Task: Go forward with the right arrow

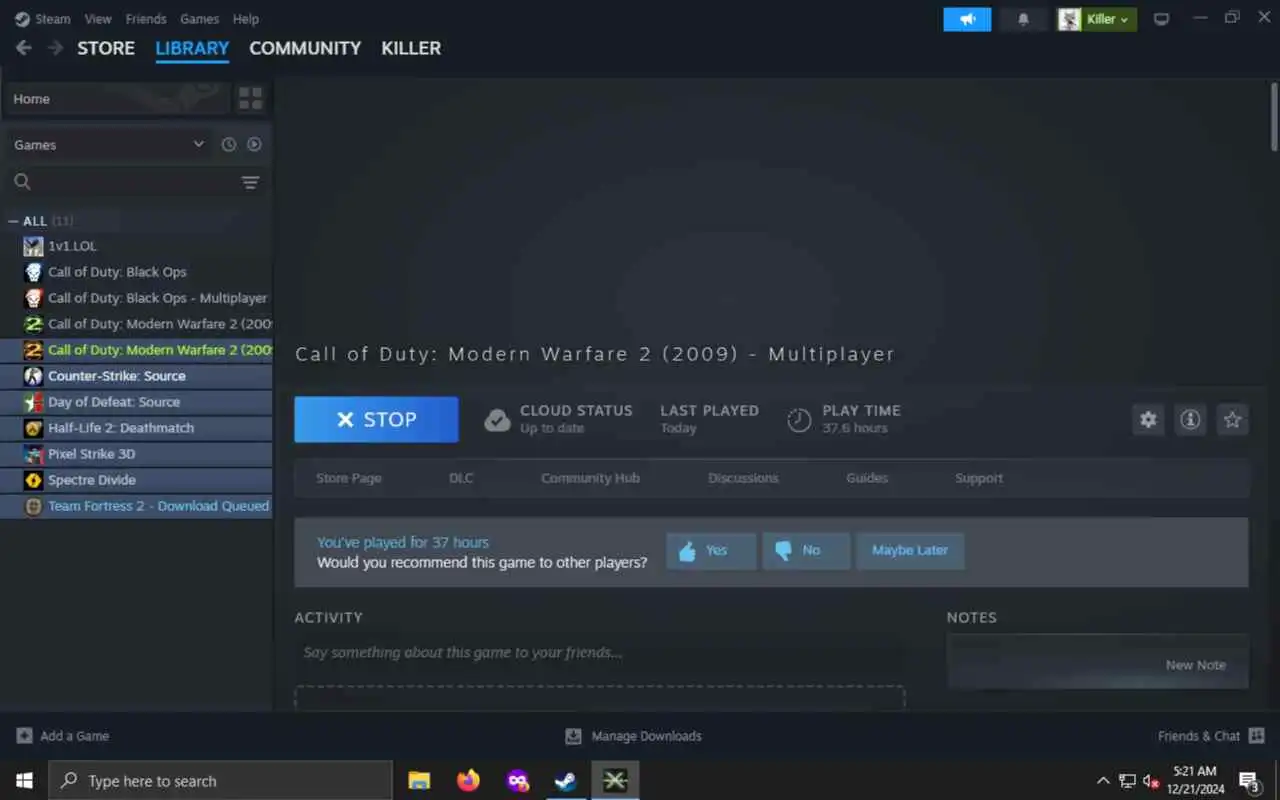Action: point(56,48)
